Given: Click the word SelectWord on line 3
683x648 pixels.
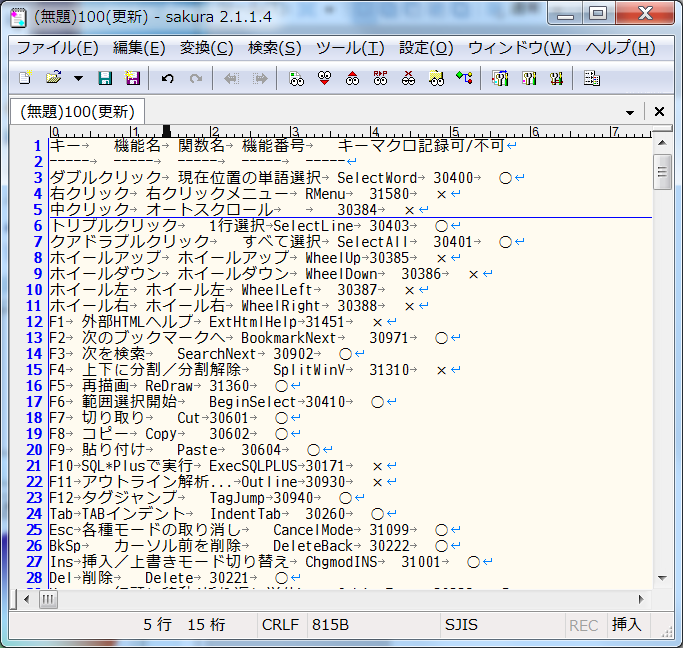Looking at the screenshot, I should coord(377,178).
